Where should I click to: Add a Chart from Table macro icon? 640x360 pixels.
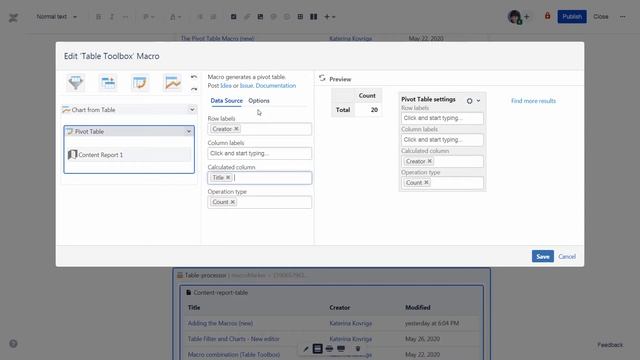(172, 82)
